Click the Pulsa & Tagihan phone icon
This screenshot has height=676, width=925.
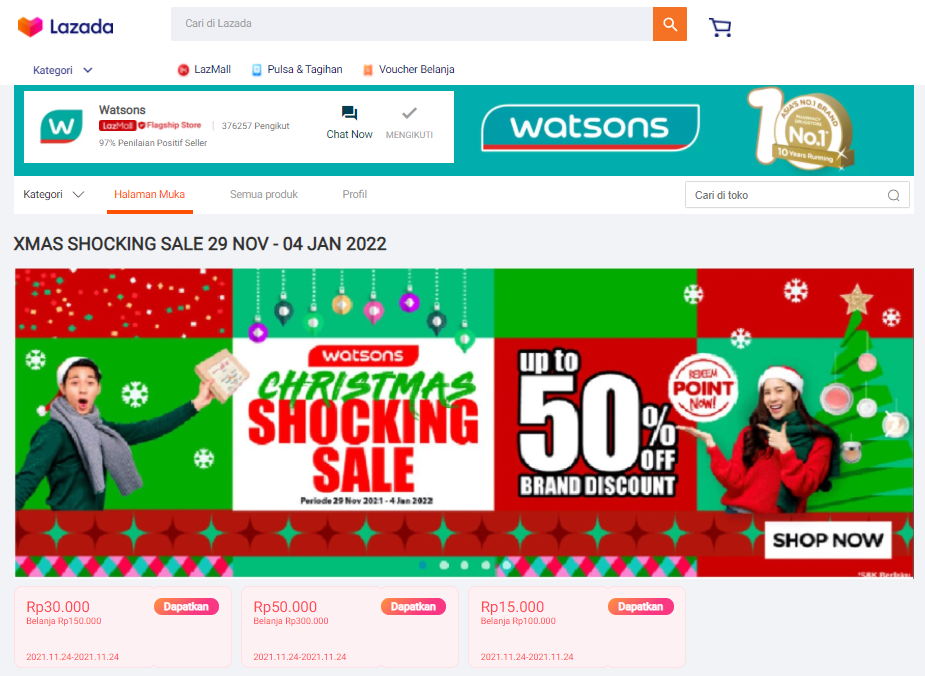click(x=257, y=70)
